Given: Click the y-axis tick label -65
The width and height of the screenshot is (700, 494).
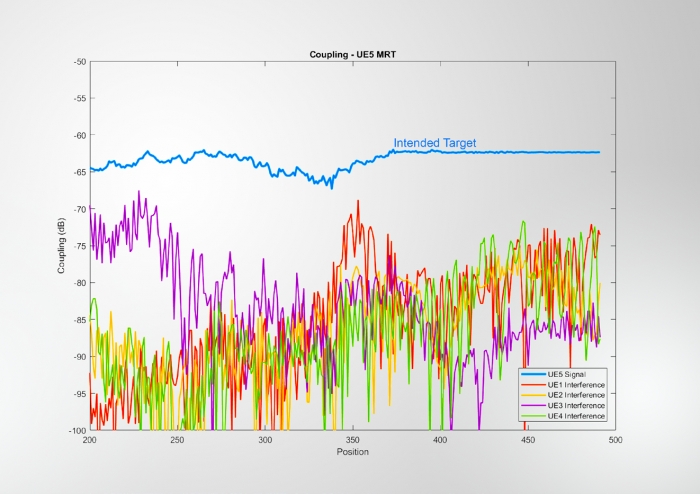Looking at the screenshot, I should (x=80, y=172).
